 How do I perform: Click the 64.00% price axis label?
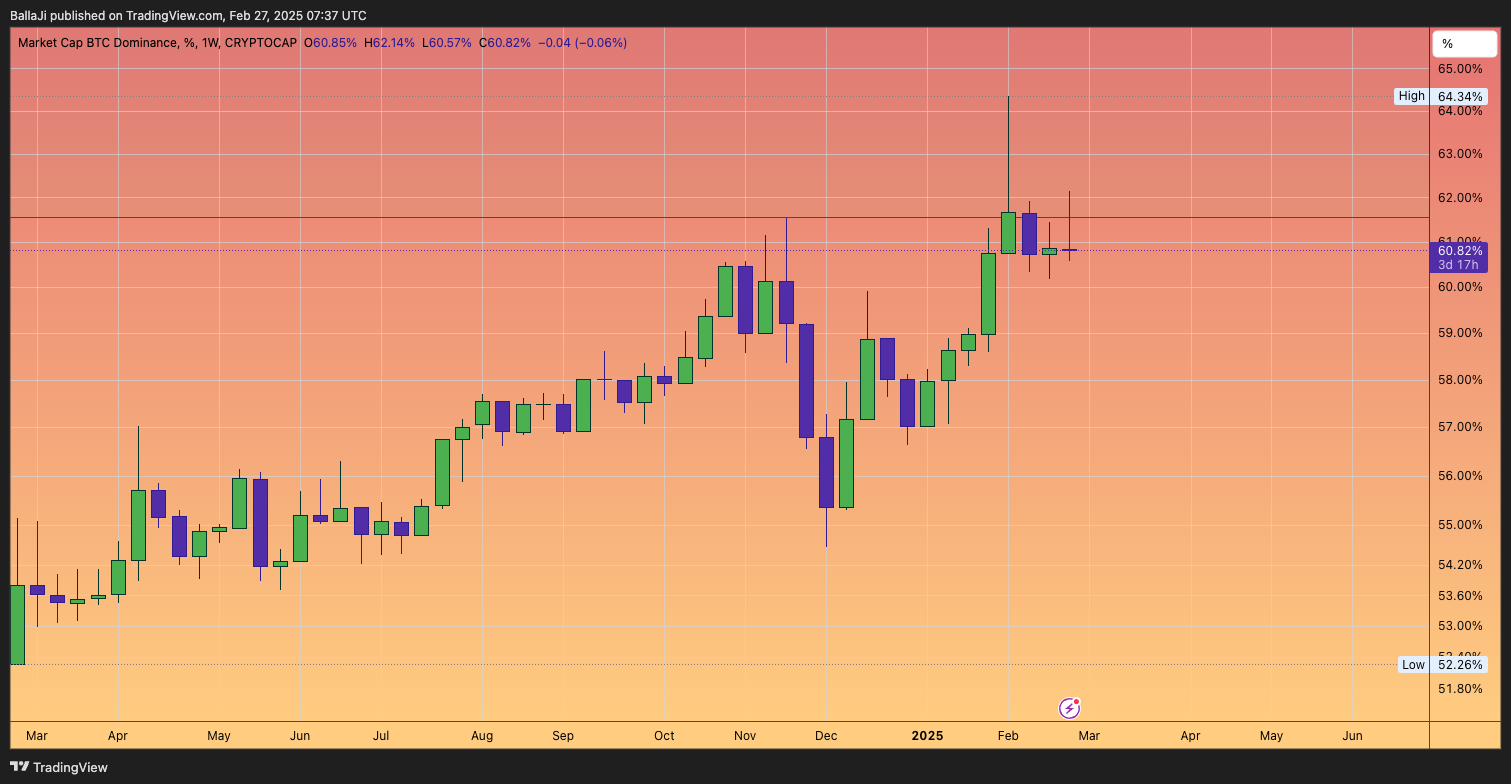coord(1460,111)
